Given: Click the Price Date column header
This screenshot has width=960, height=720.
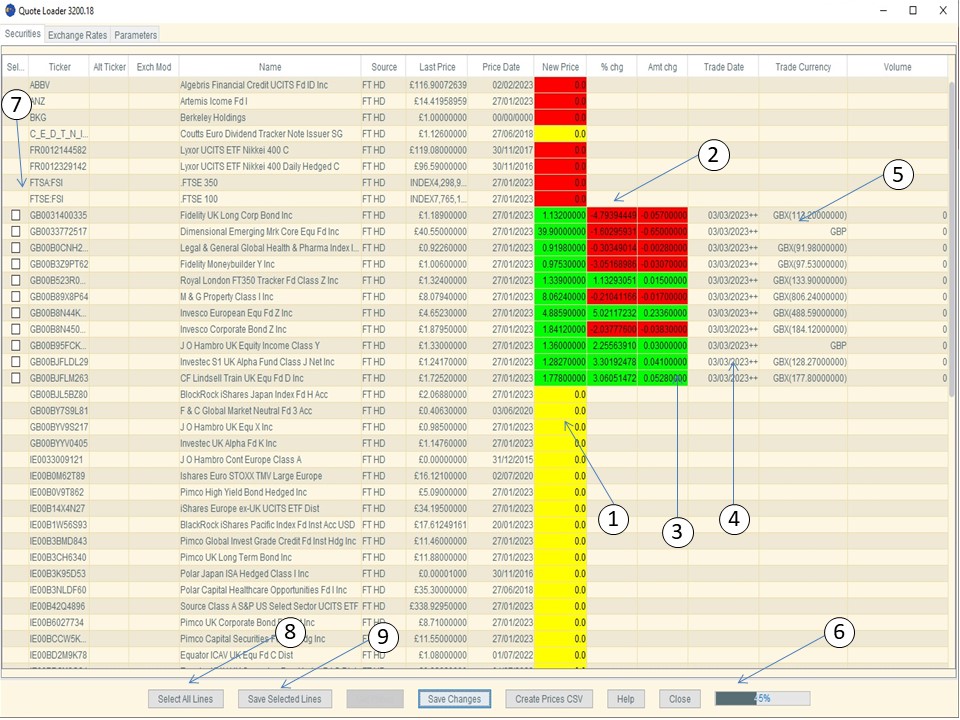Looking at the screenshot, I should coord(501,67).
